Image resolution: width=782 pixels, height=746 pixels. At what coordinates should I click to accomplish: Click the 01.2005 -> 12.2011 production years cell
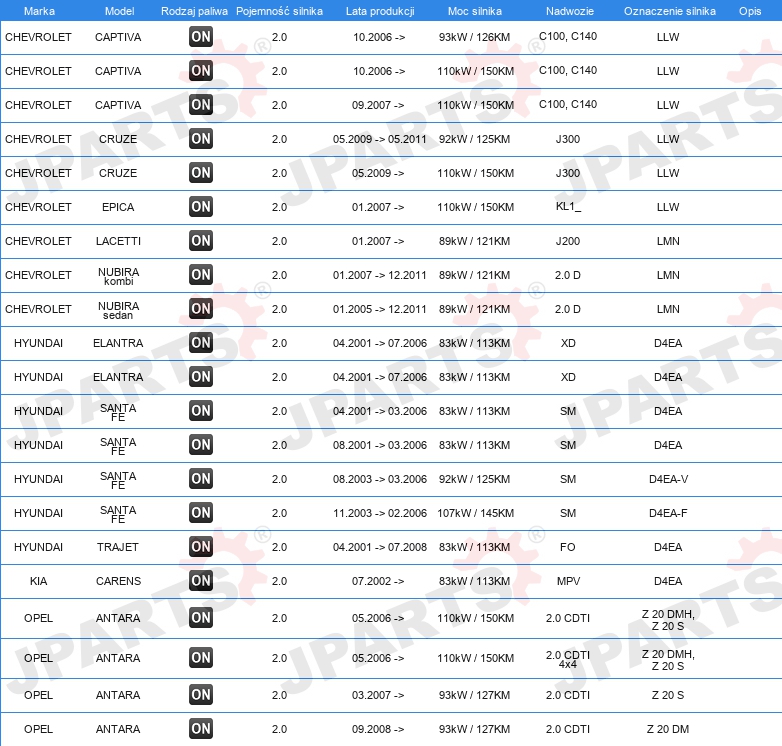click(x=380, y=309)
